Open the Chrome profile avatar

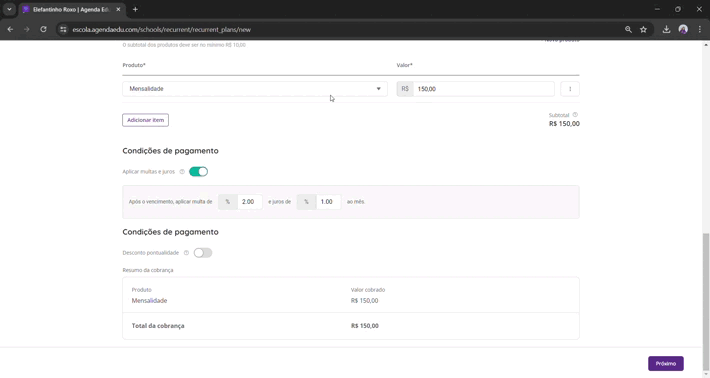tap(683, 29)
